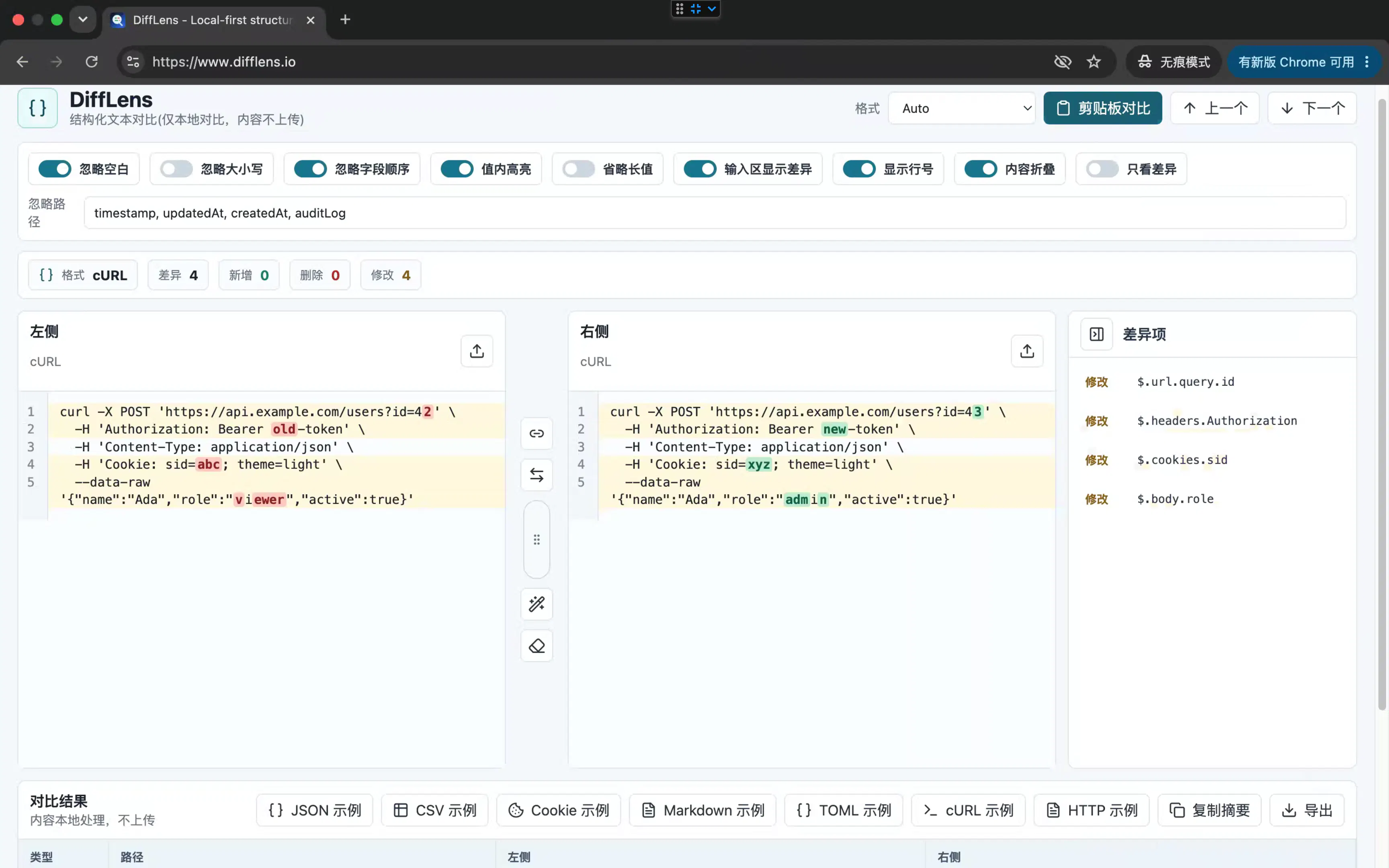Viewport: 1389px width, 868px height.
Task: Click the top center window control chevron
Action: 712,8
